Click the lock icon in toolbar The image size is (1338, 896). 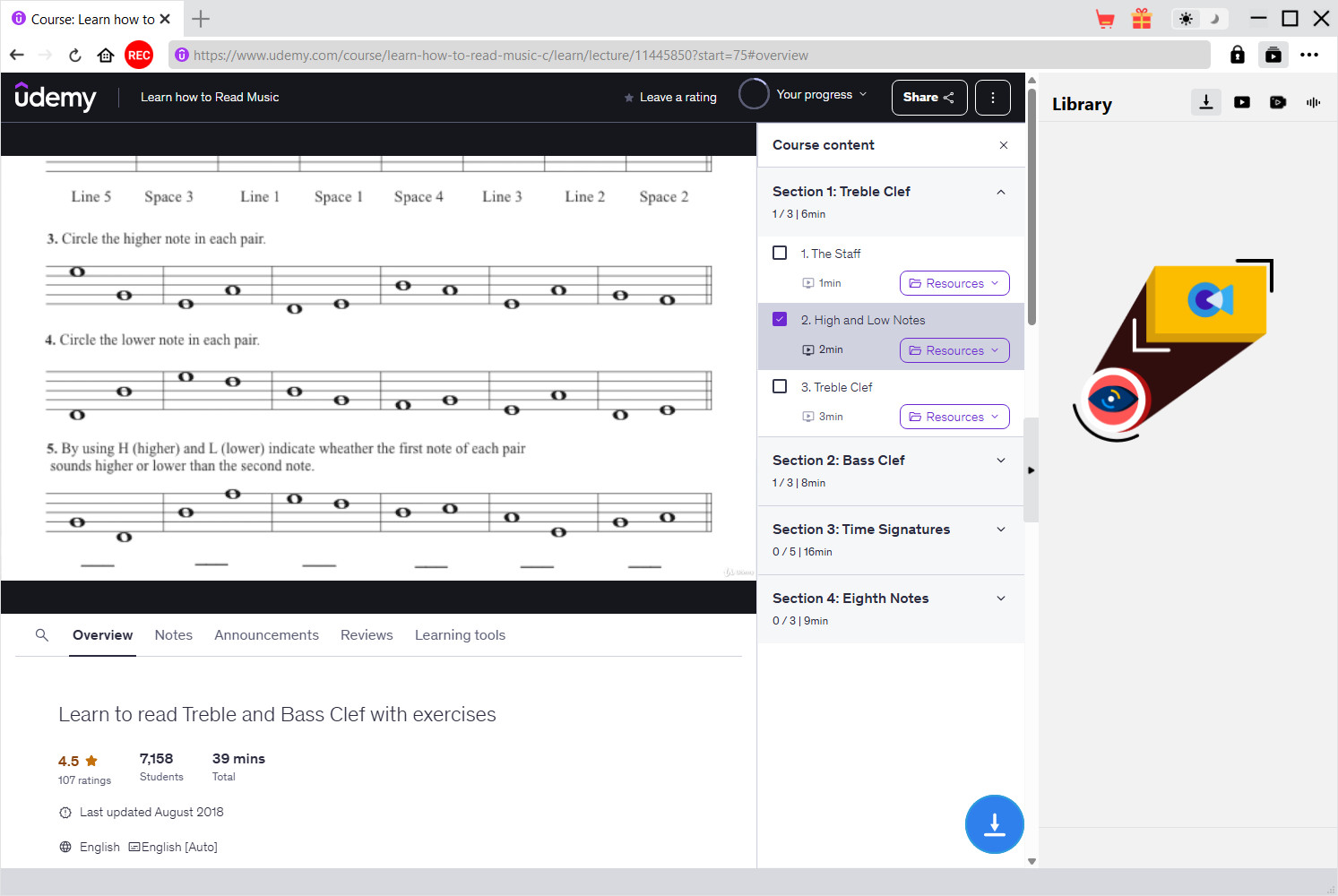pos(1238,55)
